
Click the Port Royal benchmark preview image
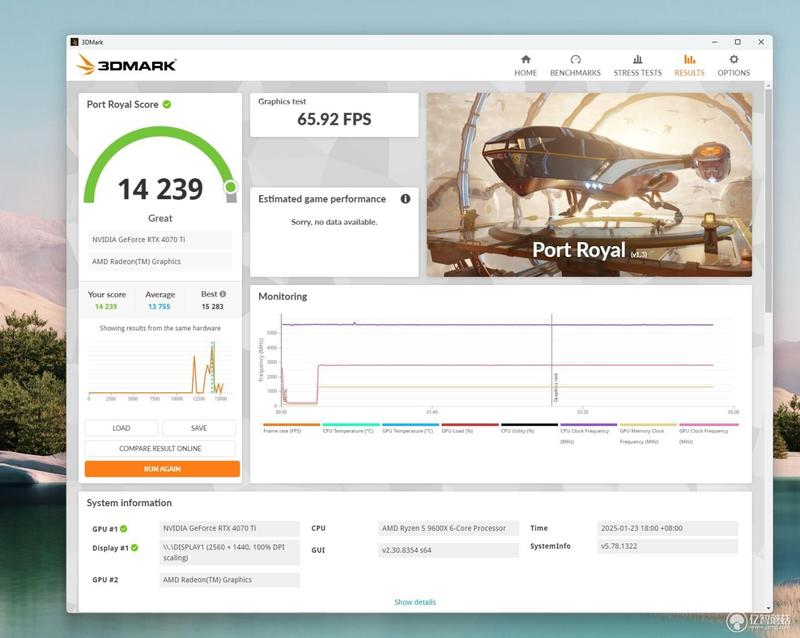click(x=589, y=185)
